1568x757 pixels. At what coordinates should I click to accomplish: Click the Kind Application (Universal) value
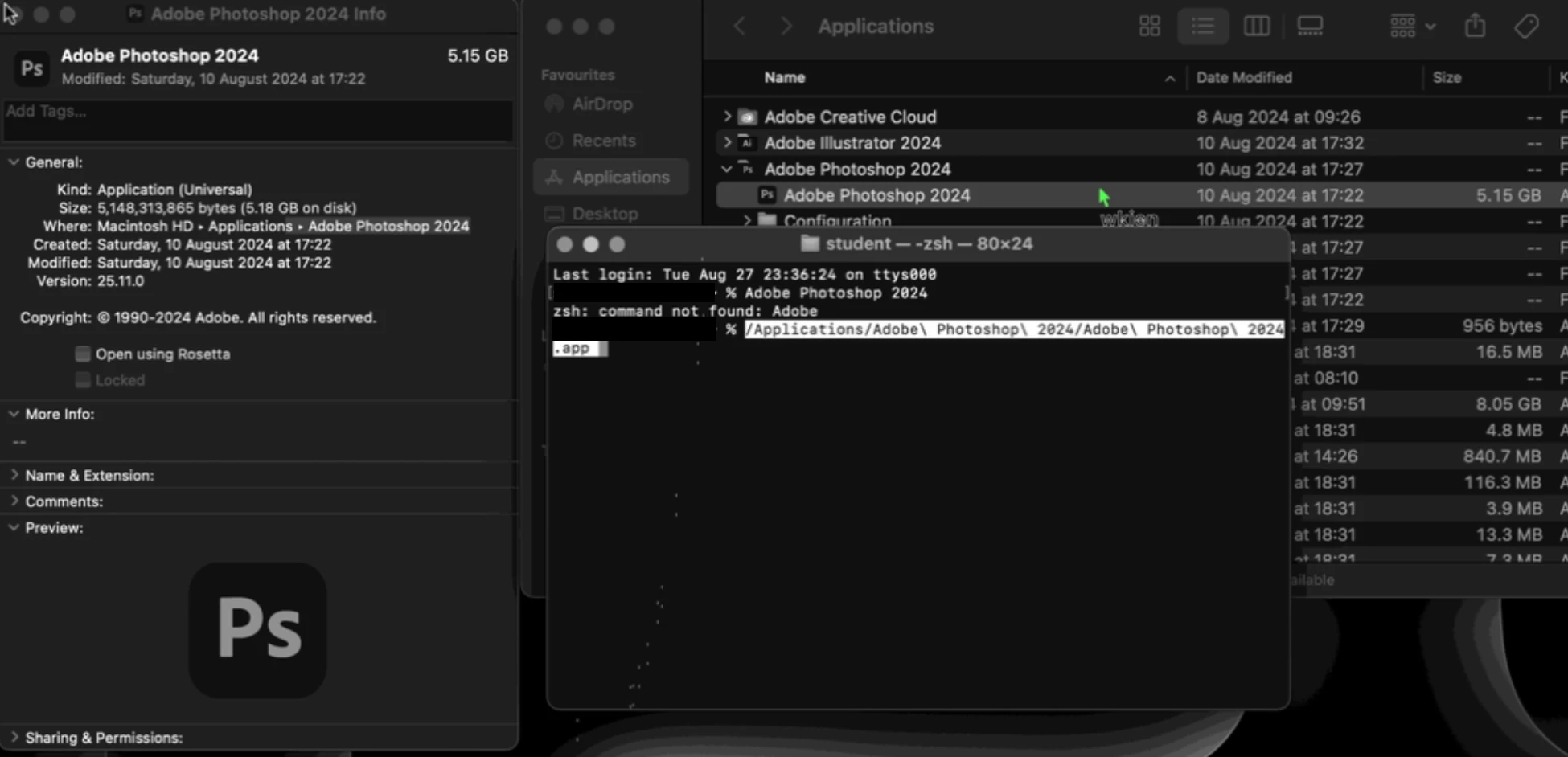coord(174,190)
